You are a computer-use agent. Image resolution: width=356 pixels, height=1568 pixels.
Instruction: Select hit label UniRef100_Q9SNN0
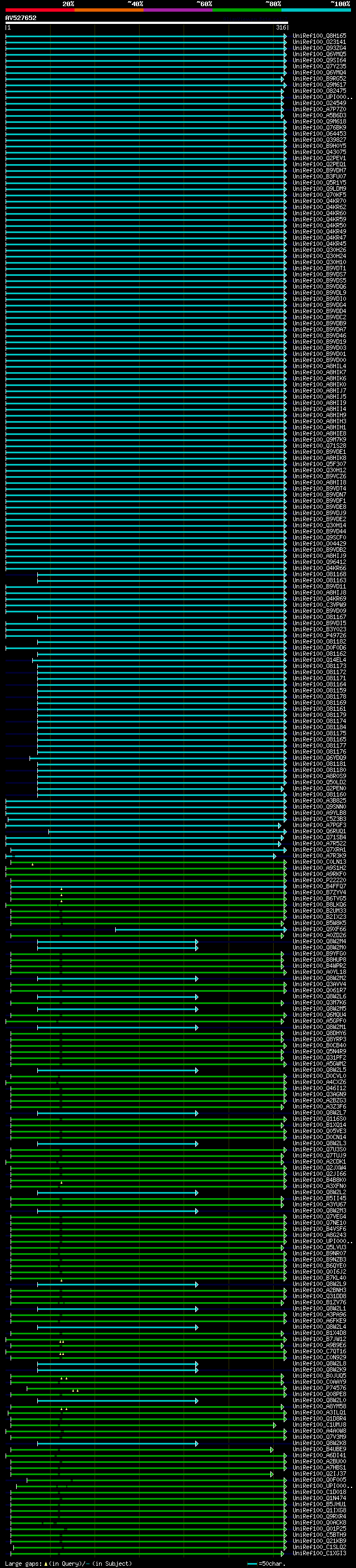(319, 807)
